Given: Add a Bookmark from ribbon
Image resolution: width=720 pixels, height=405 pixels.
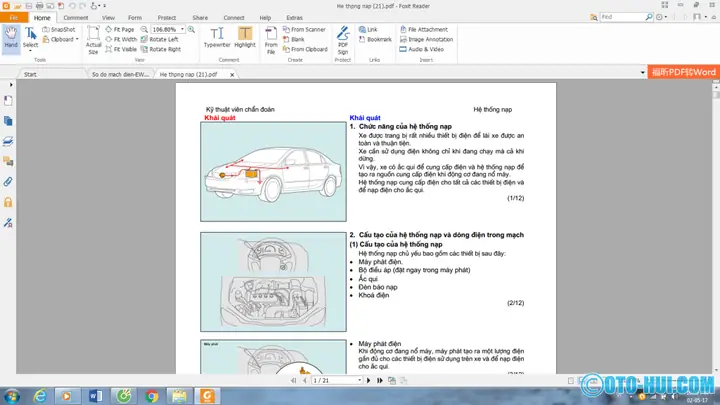Looking at the screenshot, I should pyautogui.click(x=375, y=39).
